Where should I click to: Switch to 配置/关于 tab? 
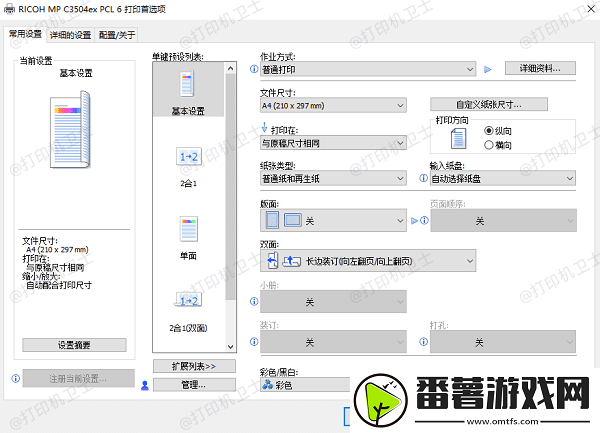click(117, 35)
